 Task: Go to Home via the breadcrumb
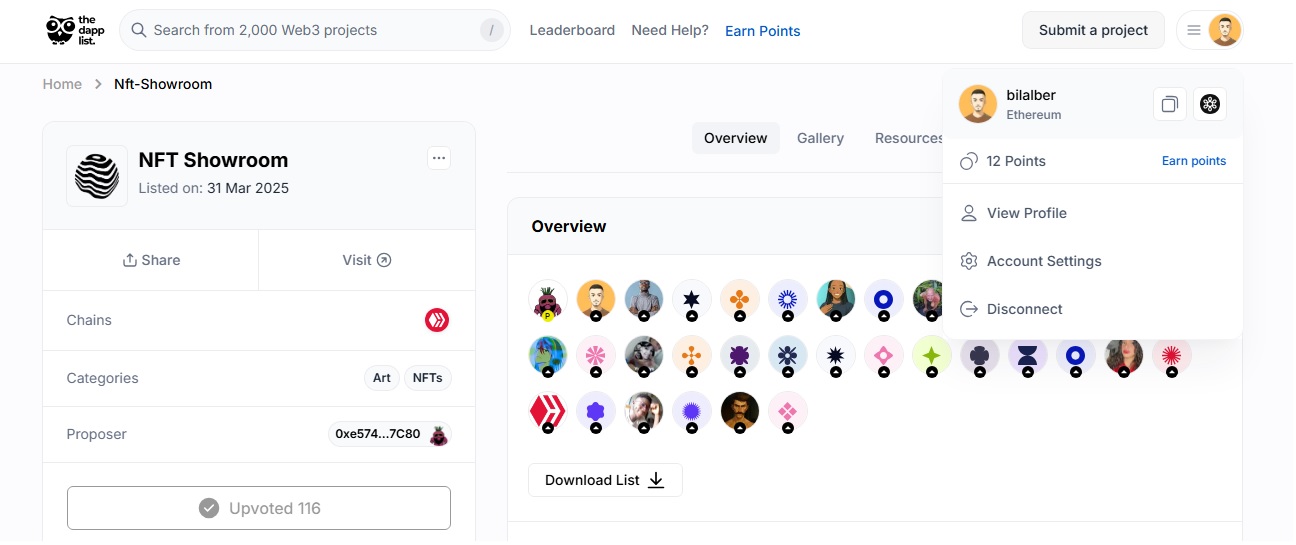62,84
